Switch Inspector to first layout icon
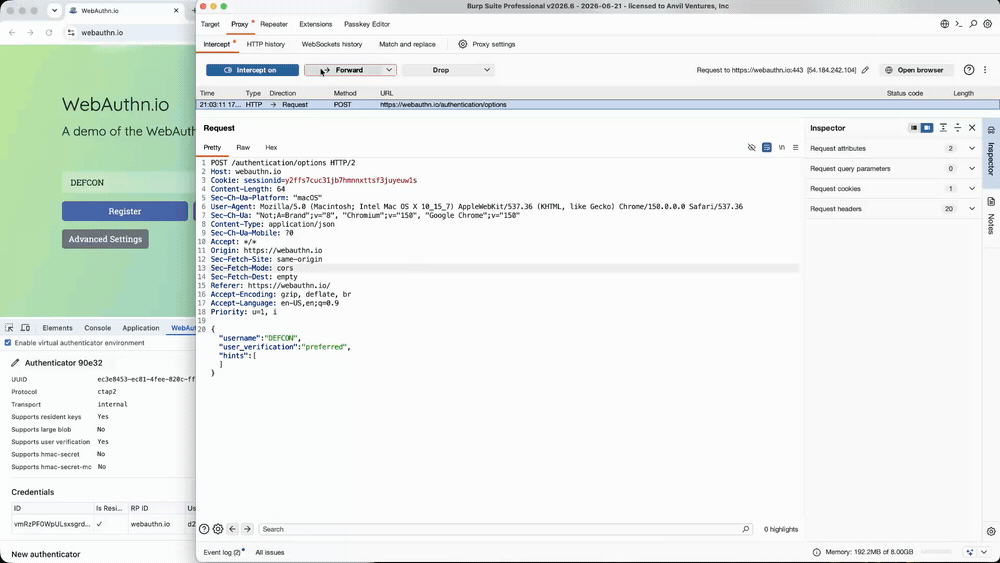The height and width of the screenshot is (563, 1000). [x=913, y=128]
